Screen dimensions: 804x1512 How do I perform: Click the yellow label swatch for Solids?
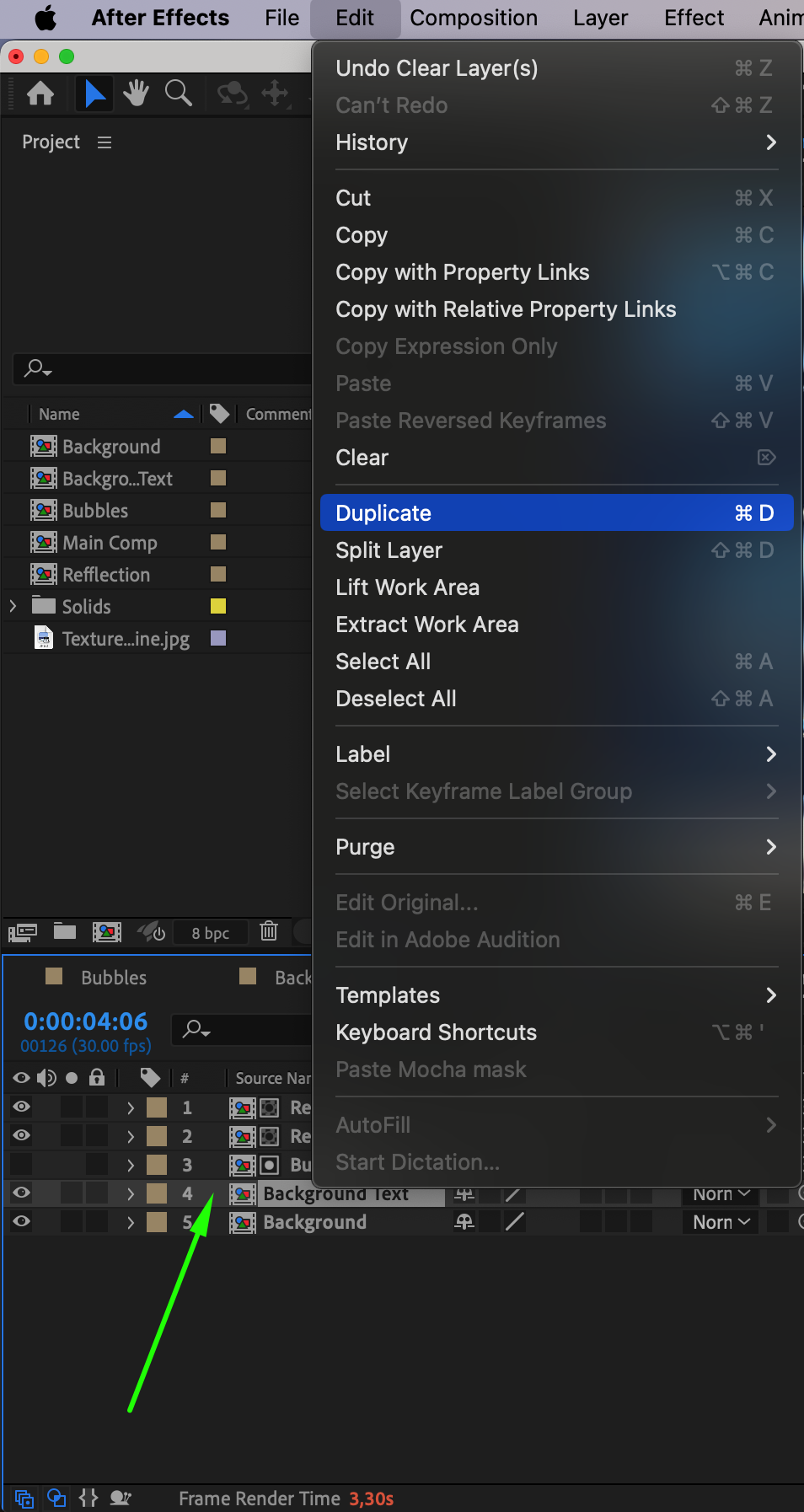(218, 606)
